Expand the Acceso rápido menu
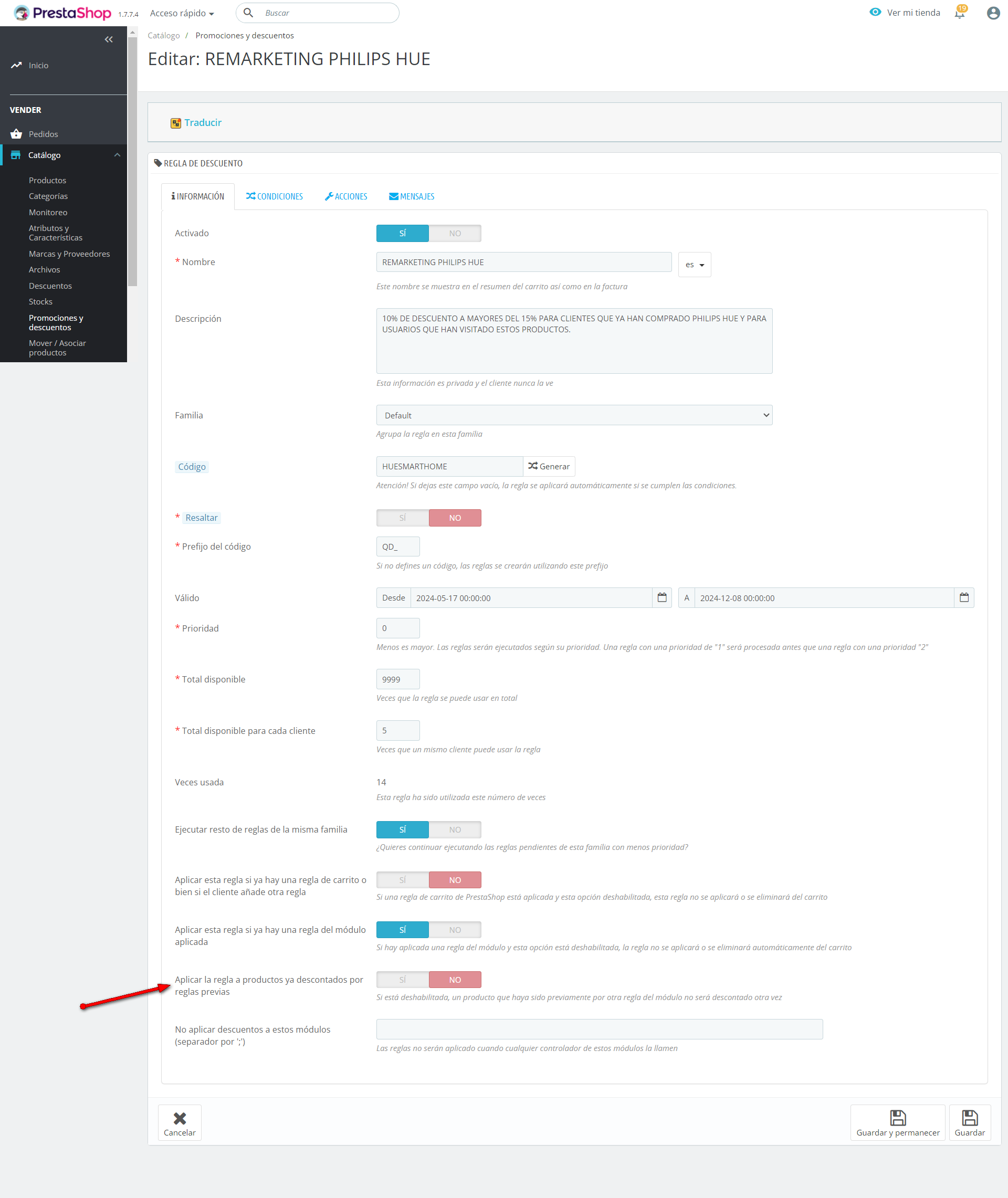The image size is (1008, 1198). click(182, 13)
